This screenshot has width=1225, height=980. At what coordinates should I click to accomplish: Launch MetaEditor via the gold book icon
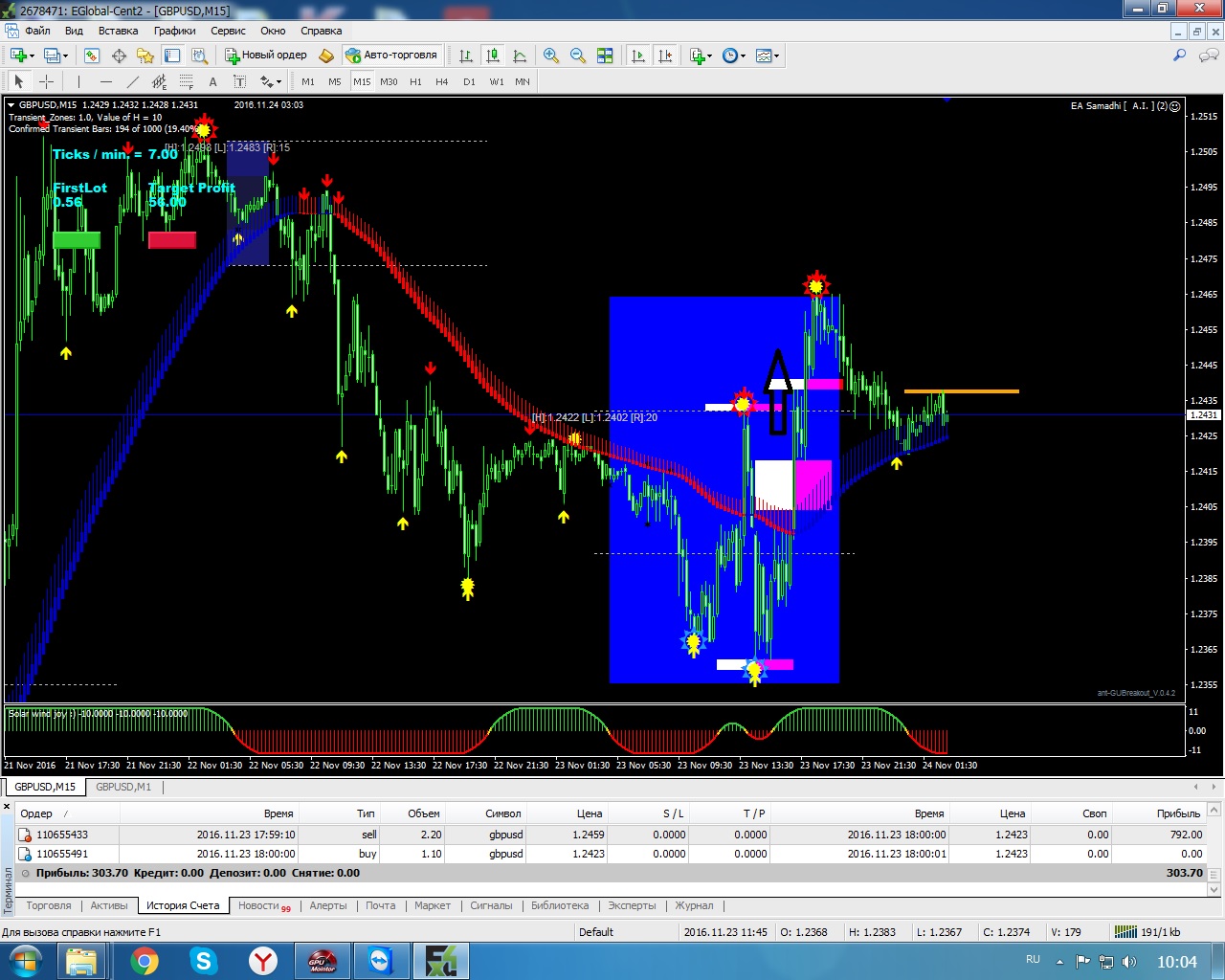[326, 56]
